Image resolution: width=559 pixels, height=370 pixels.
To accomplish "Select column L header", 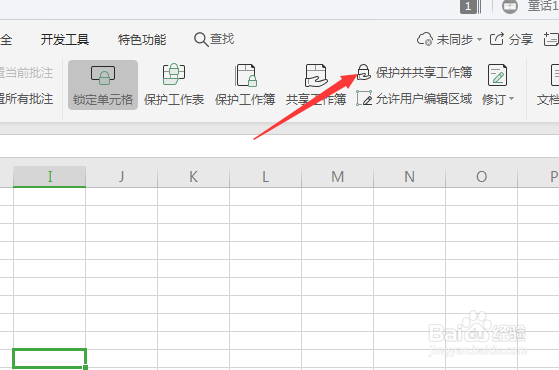I will click(x=266, y=176).
